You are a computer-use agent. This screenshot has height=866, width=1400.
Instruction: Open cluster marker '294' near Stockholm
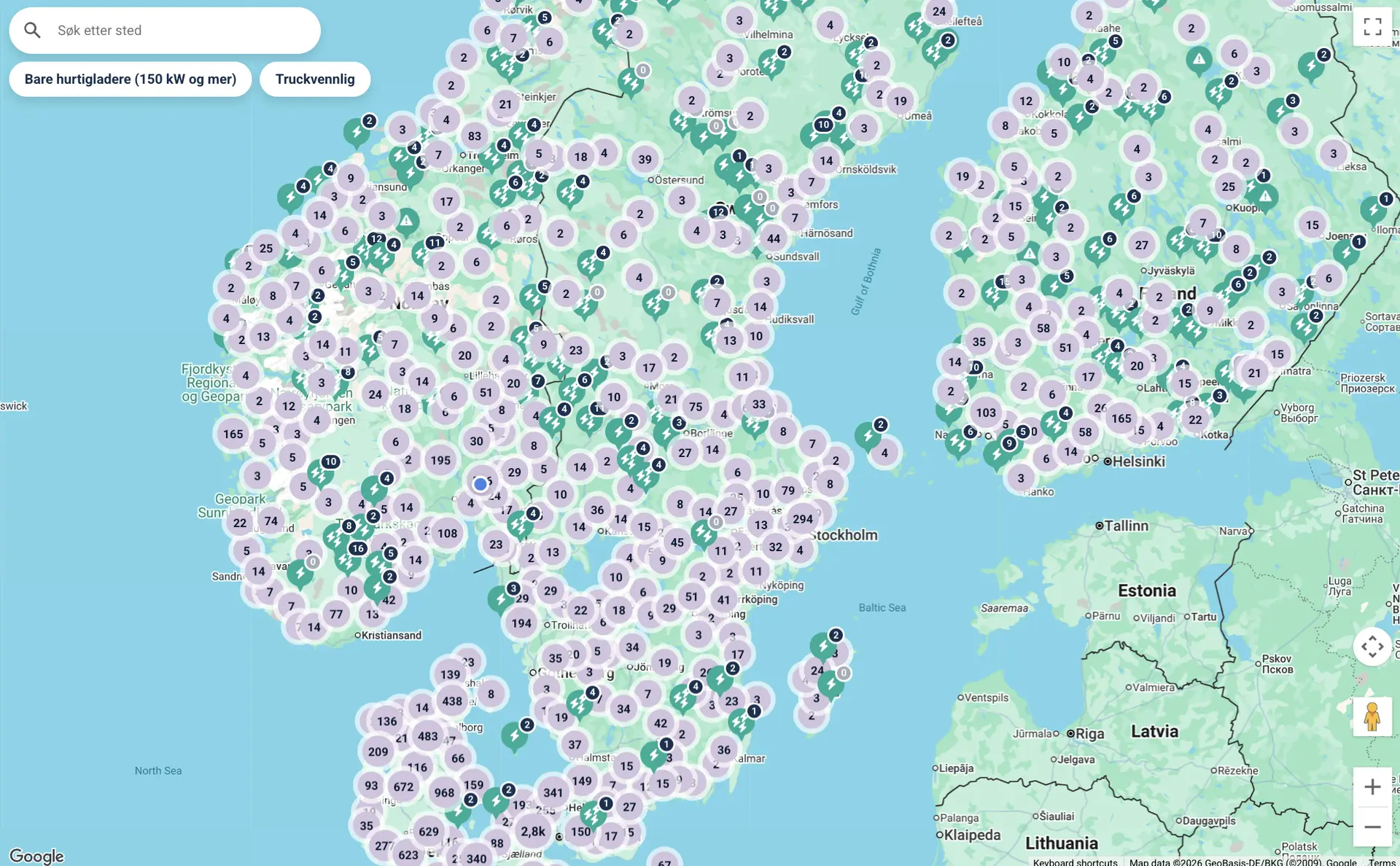pyautogui.click(x=803, y=519)
